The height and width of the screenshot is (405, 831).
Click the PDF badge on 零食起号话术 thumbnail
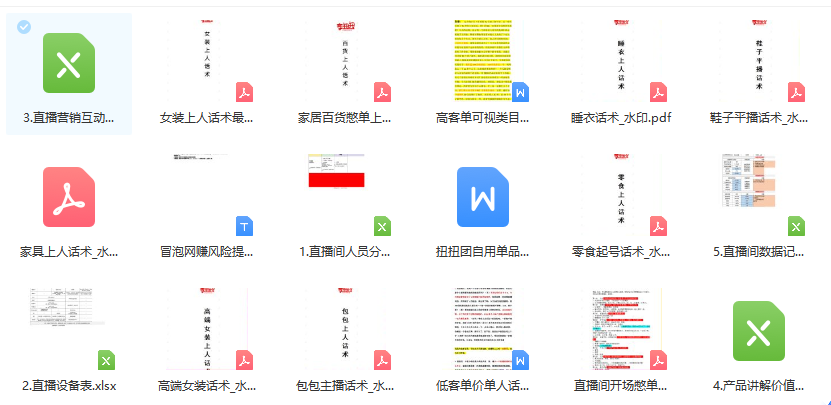click(659, 226)
